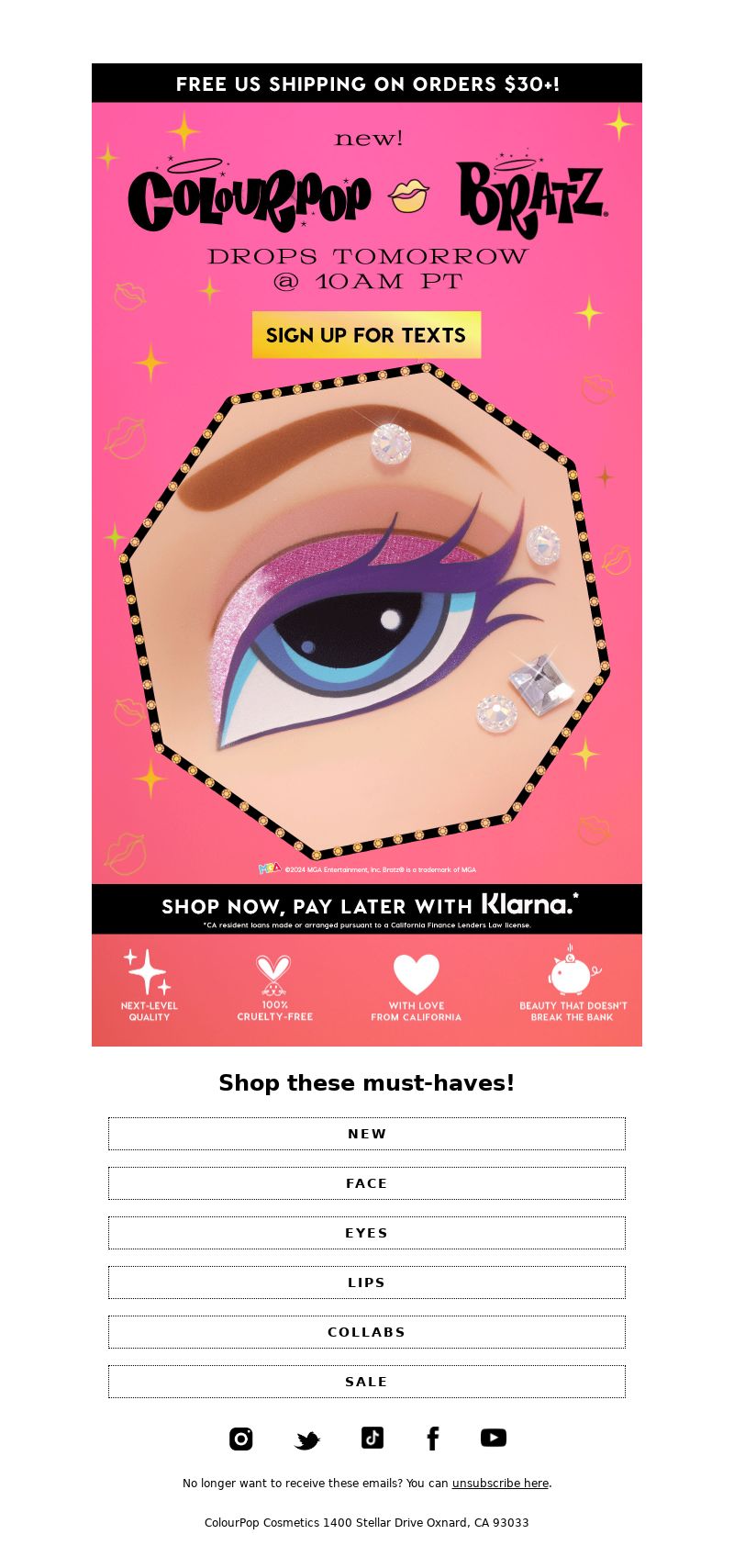
Task: Click the 100% Cruelty-Free bunny icon
Action: click(272, 976)
